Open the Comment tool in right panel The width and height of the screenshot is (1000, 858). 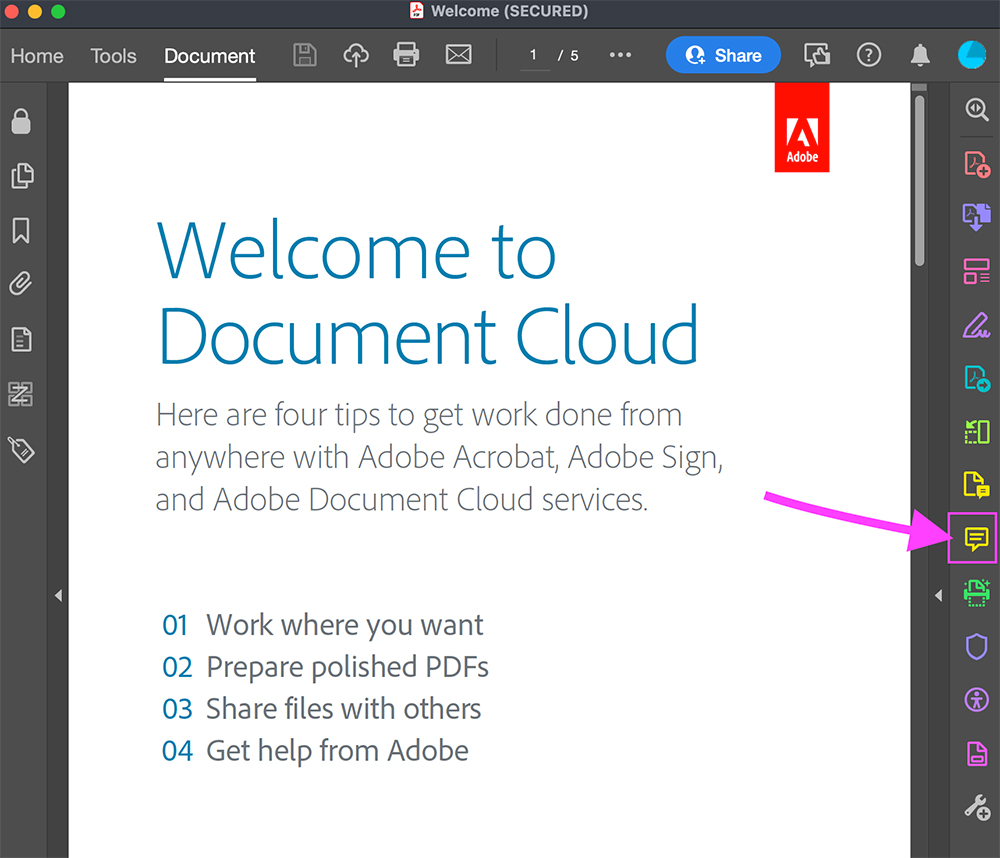point(976,540)
